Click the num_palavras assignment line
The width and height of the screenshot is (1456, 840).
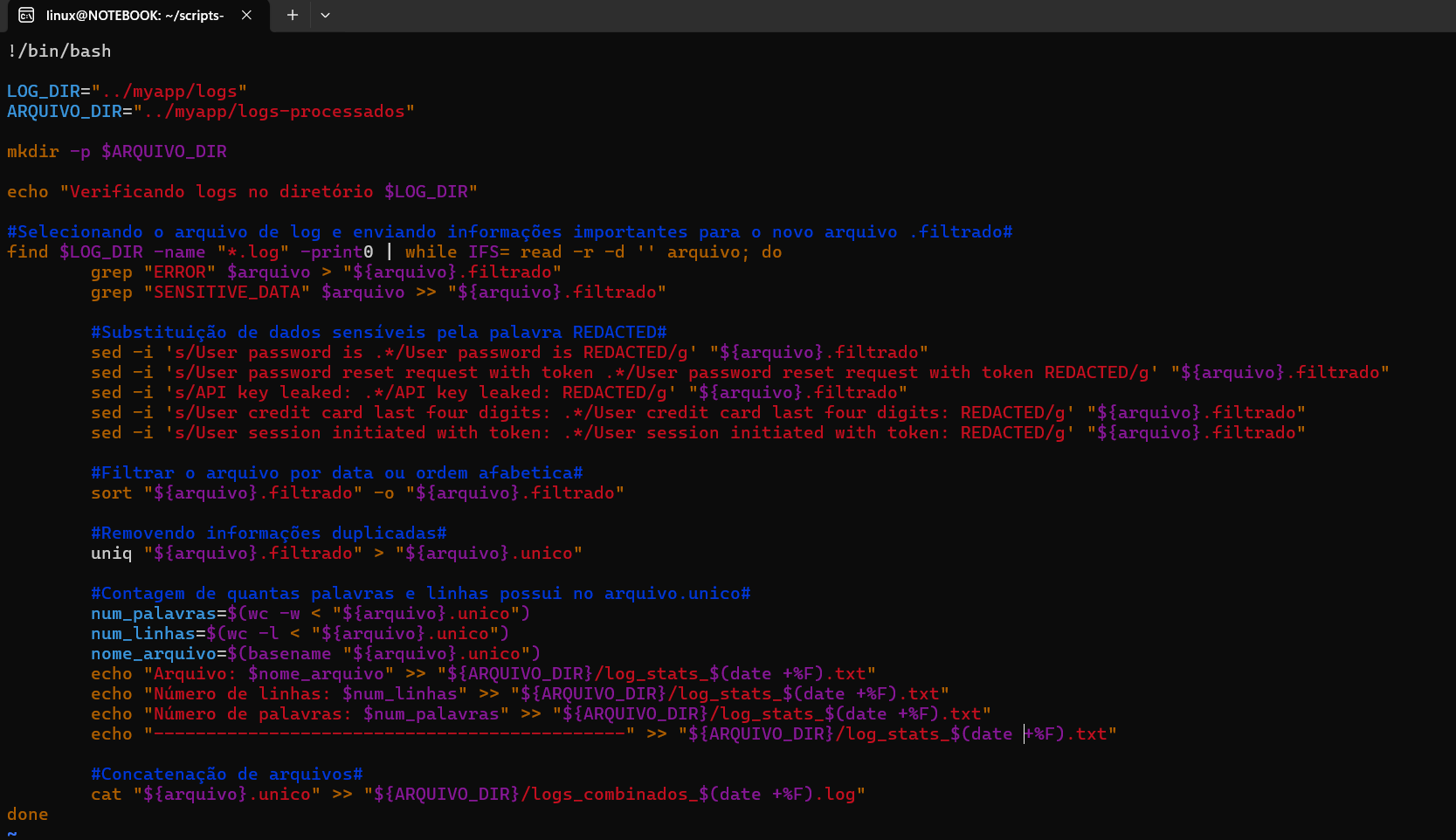tap(310, 613)
